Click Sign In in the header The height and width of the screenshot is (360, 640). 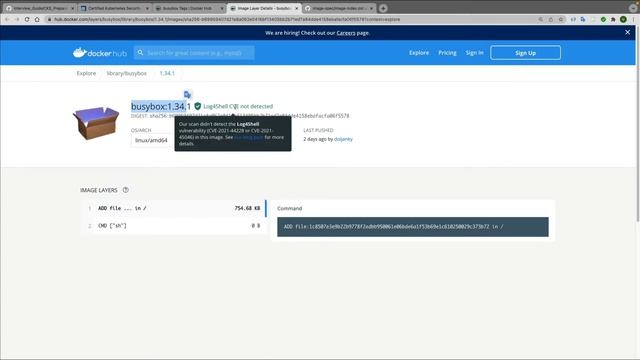point(474,53)
